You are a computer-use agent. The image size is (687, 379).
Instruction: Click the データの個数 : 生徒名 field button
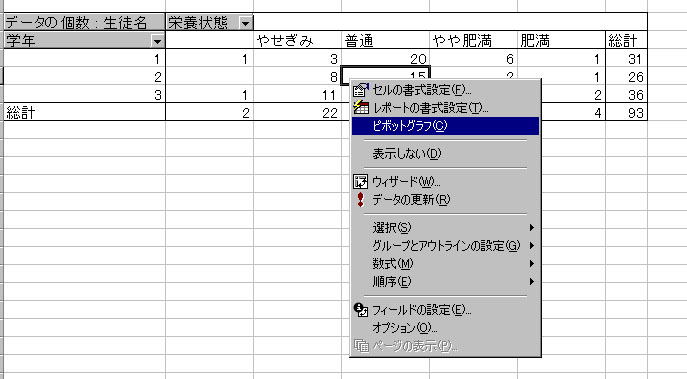[x=84, y=22]
